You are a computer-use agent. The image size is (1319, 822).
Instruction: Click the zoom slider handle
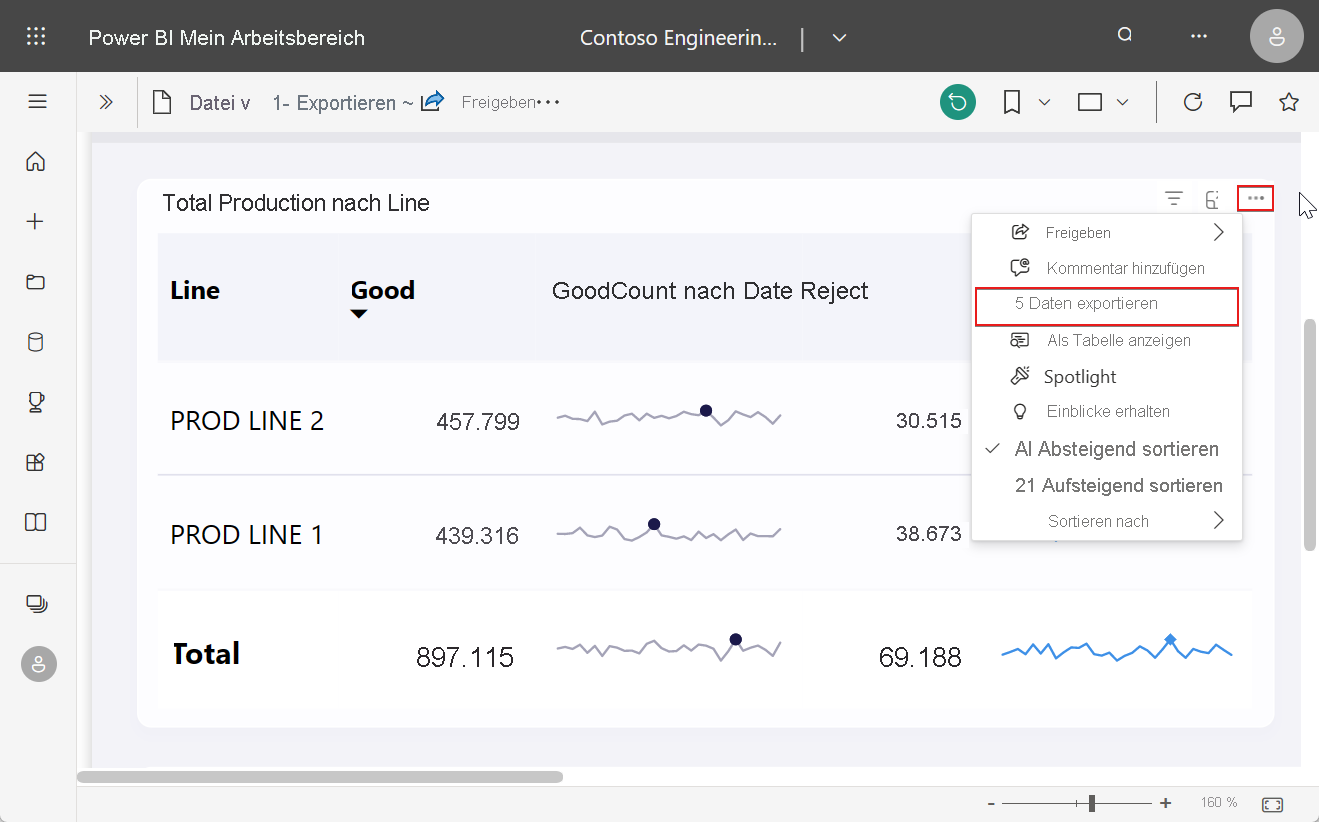point(1092,803)
